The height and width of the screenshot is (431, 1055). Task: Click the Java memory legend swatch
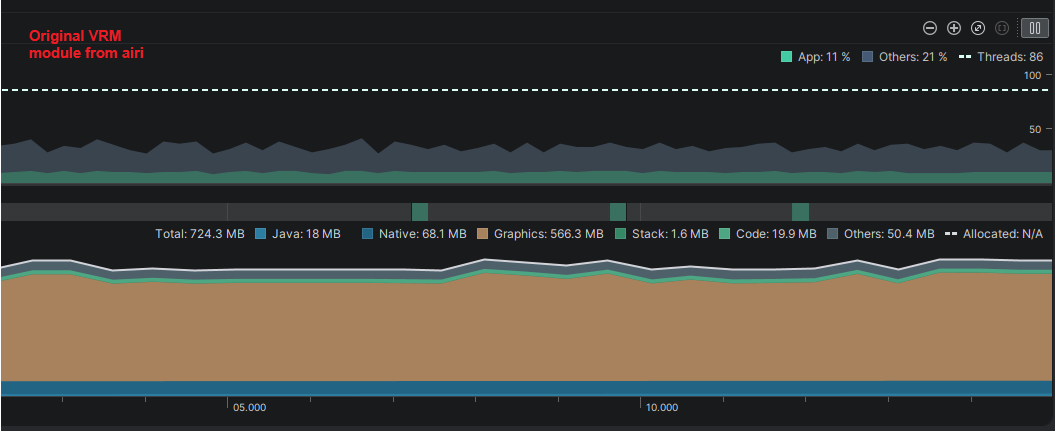(x=262, y=234)
